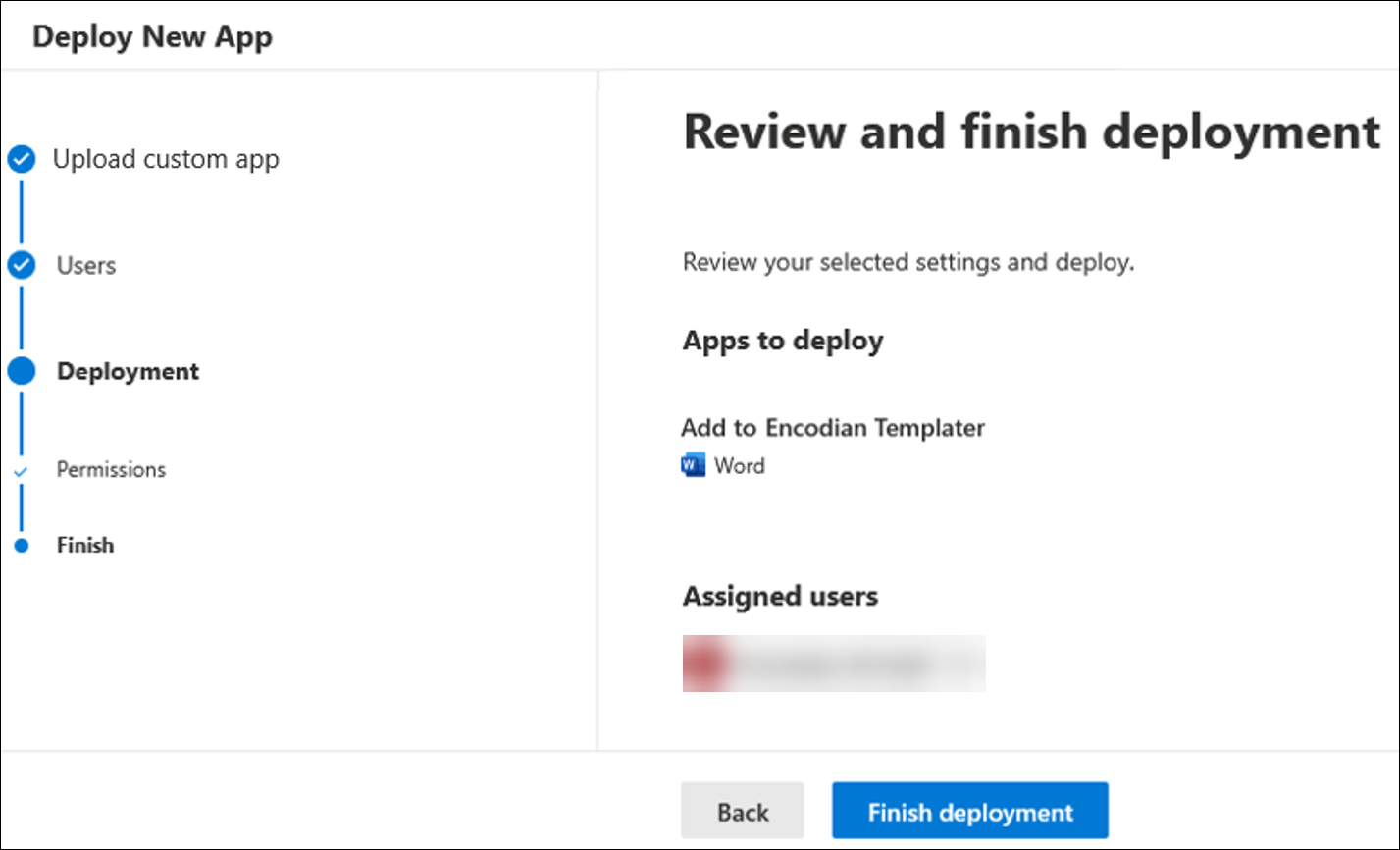Select the Upload custom app step
This screenshot has width=1400, height=850.
coord(166,159)
